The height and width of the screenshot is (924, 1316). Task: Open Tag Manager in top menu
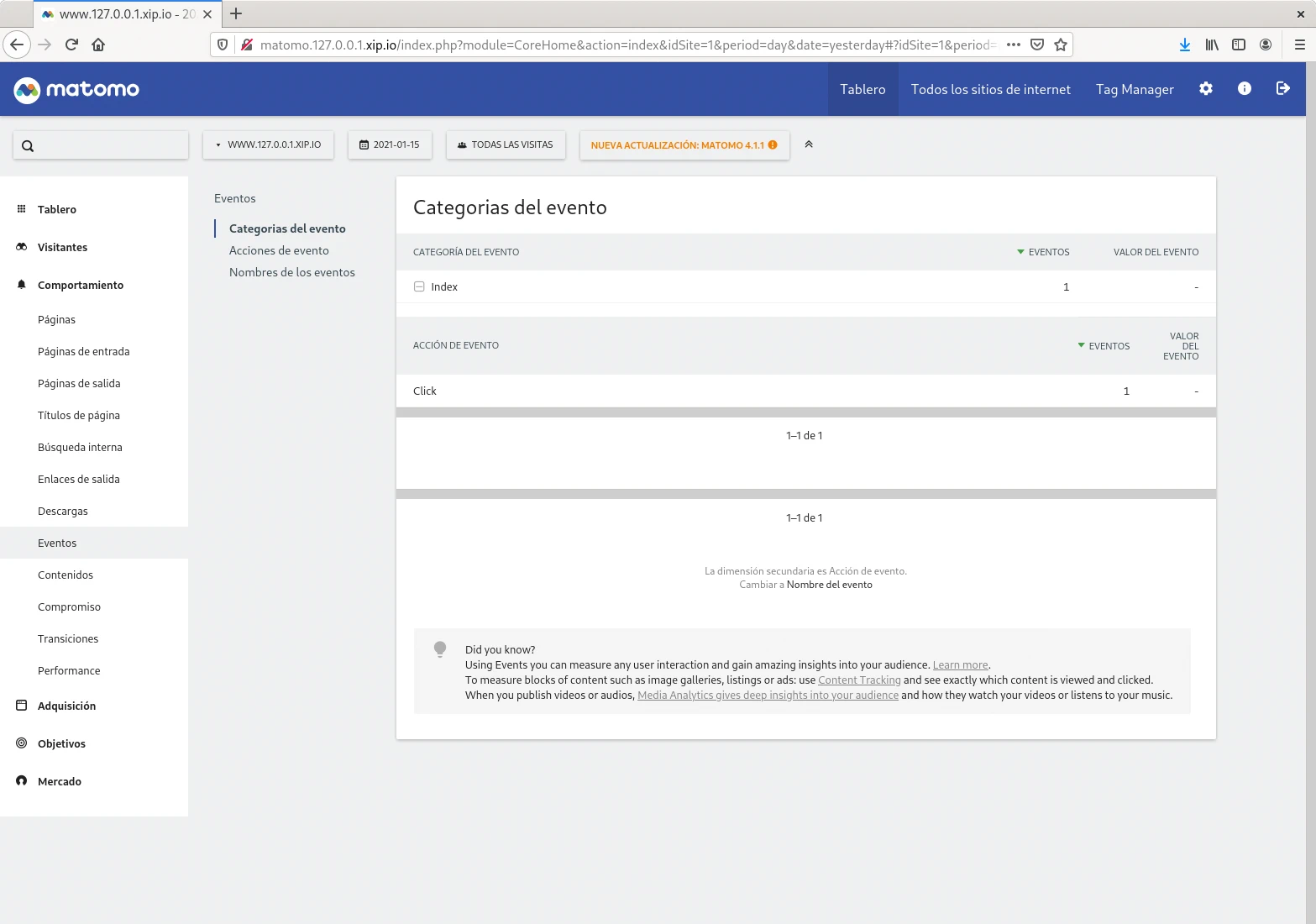click(x=1134, y=89)
